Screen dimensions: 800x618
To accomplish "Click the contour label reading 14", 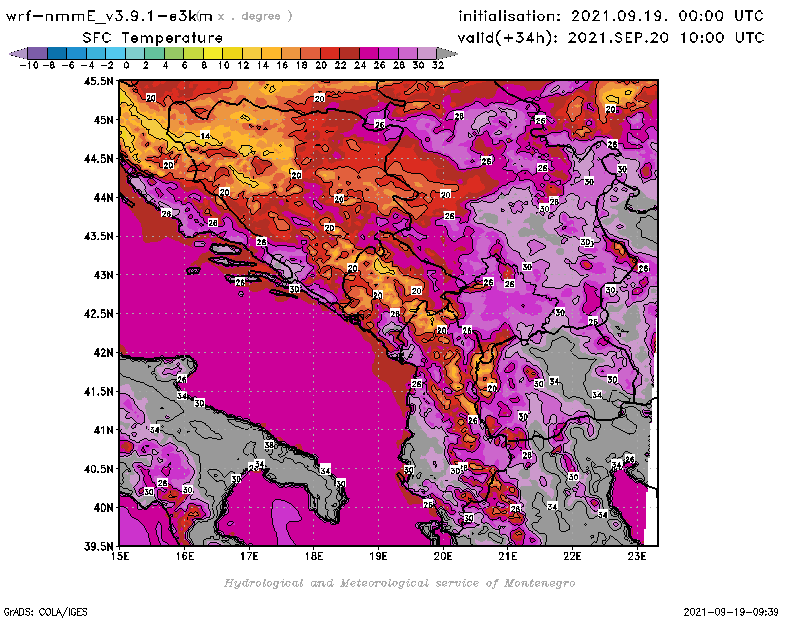I will (x=204, y=135).
